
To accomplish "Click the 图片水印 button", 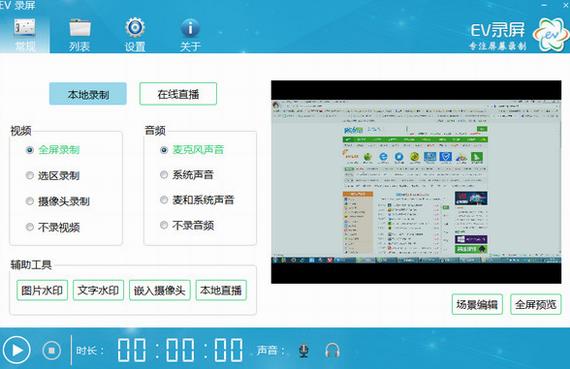I will (42, 290).
